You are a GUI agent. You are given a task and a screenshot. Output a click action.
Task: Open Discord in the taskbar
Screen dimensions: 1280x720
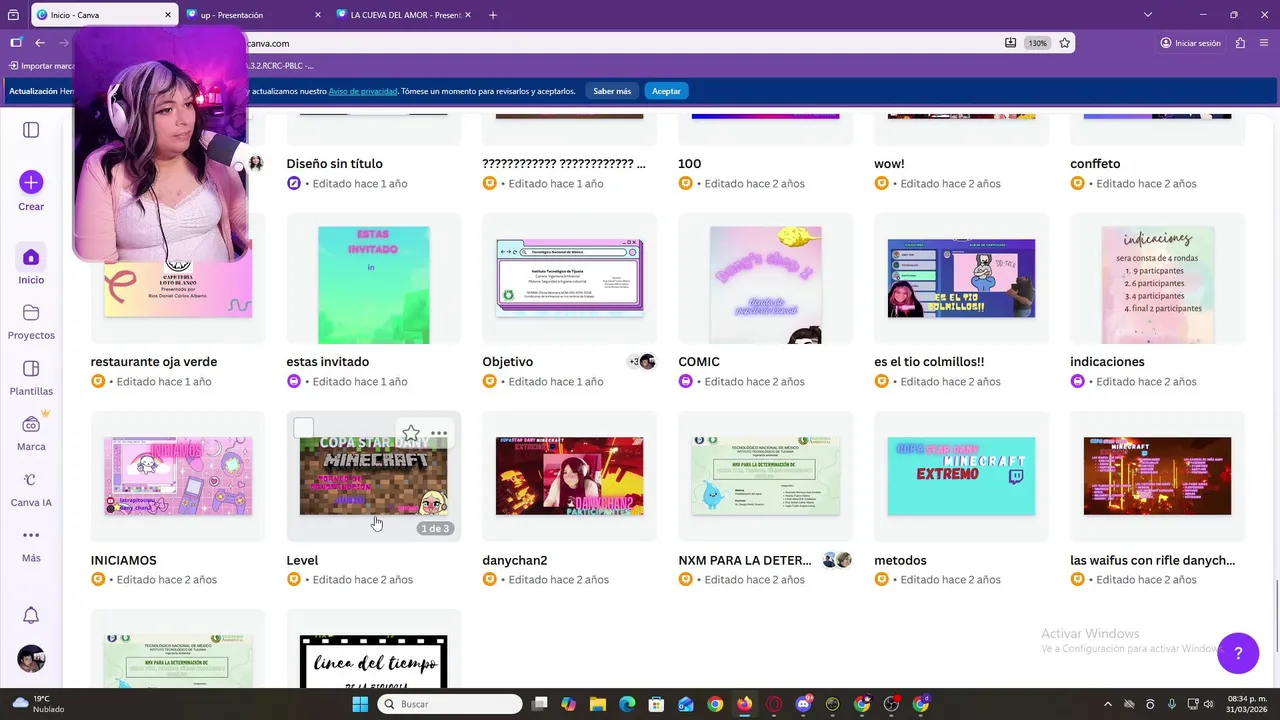pyautogui.click(x=803, y=704)
